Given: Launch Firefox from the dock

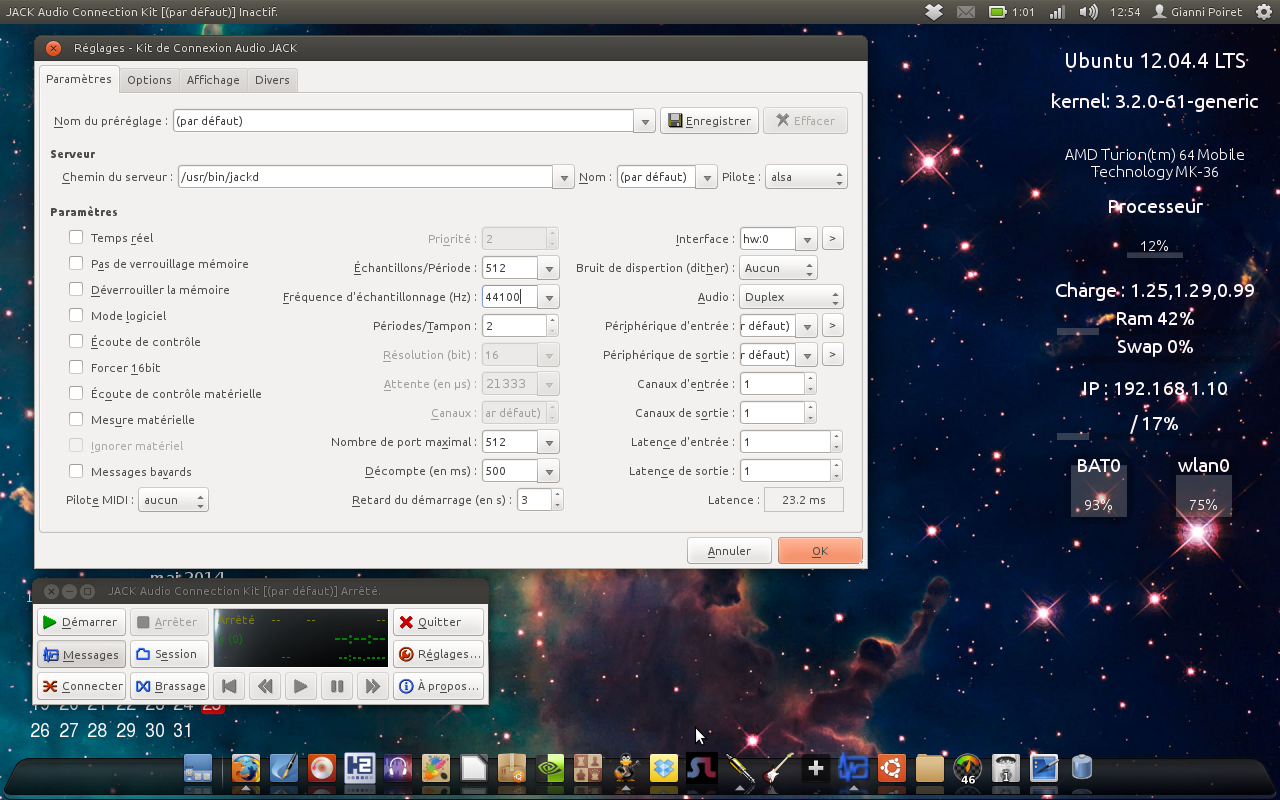Looking at the screenshot, I should [x=245, y=768].
